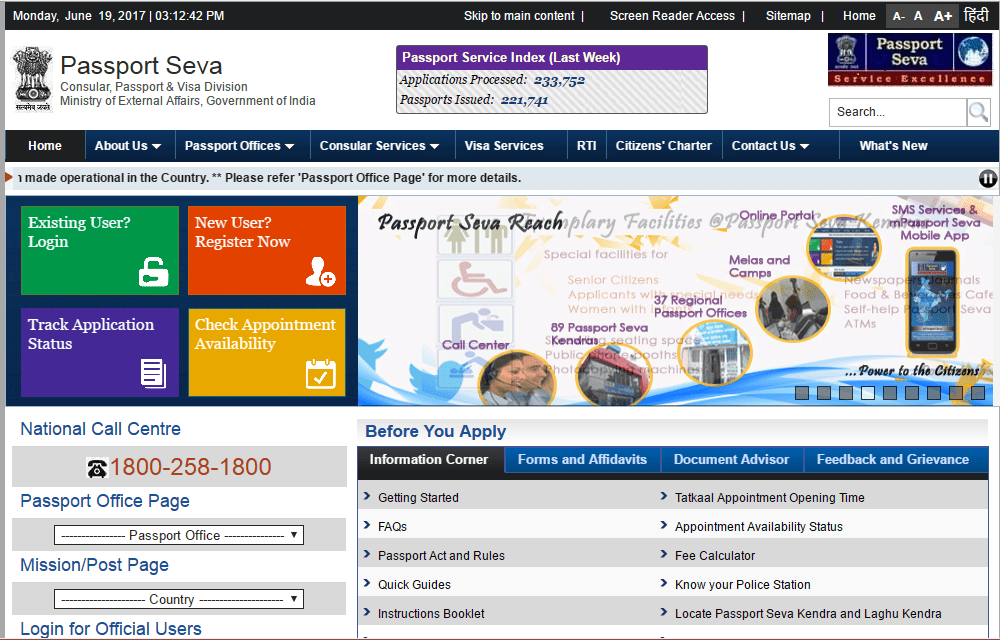This screenshot has height=640, width=1000.
Task: Switch to the Forms and Affidavits tab
Action: [582, 459]
